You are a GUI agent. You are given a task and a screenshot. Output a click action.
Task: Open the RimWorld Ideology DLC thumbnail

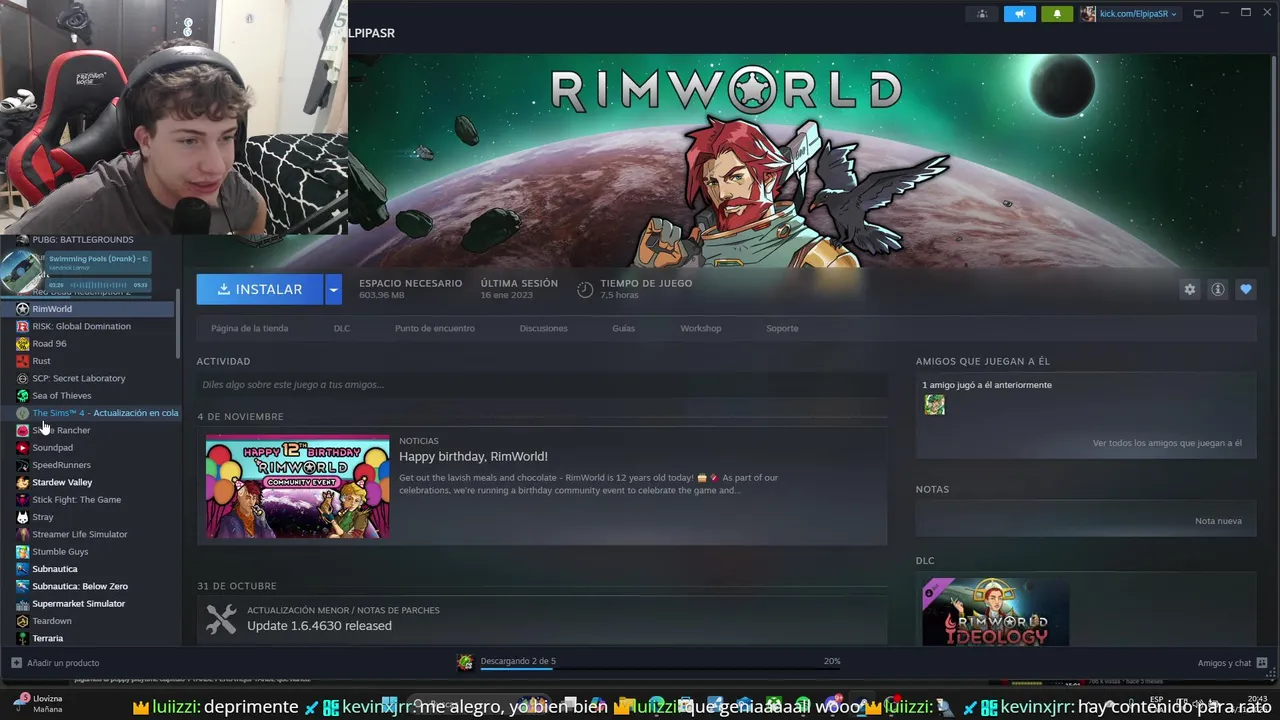pos(995,612)
